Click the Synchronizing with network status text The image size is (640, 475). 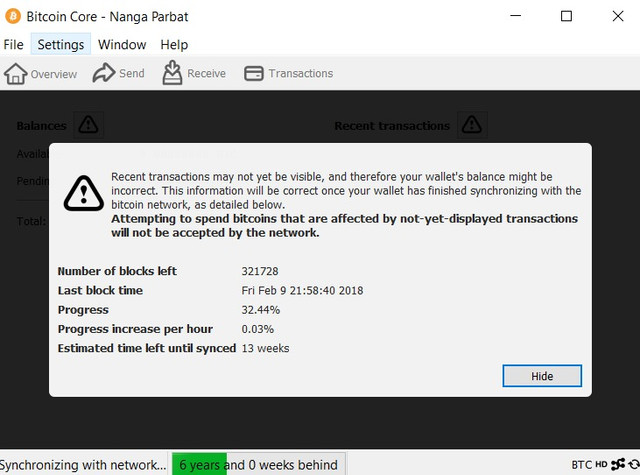pyautogui.click(x=83, y=465)
